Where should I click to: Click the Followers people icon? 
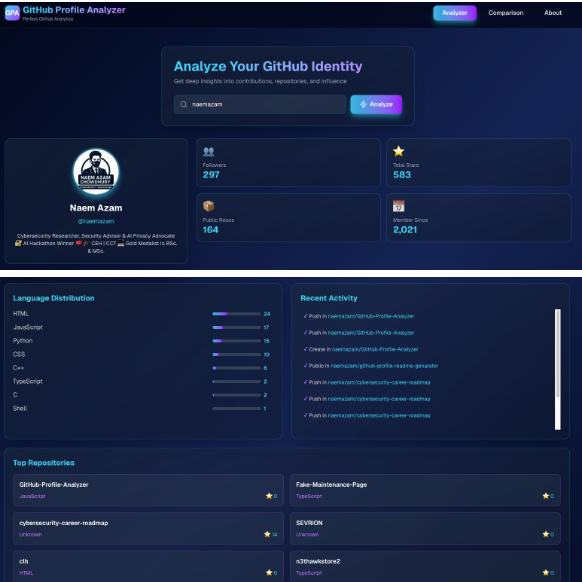(x=208, y=151)
